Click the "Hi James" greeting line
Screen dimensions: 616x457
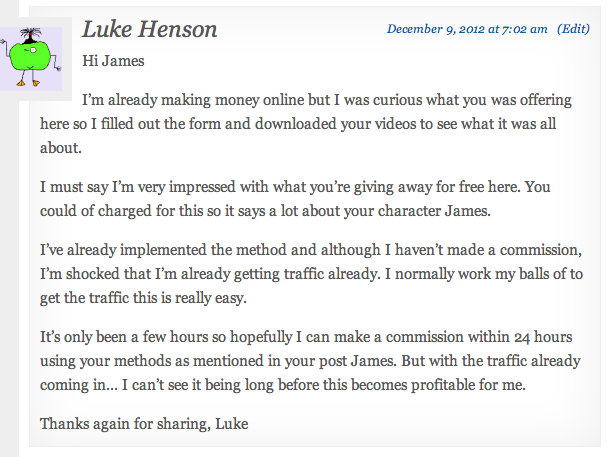coord(113,61)
